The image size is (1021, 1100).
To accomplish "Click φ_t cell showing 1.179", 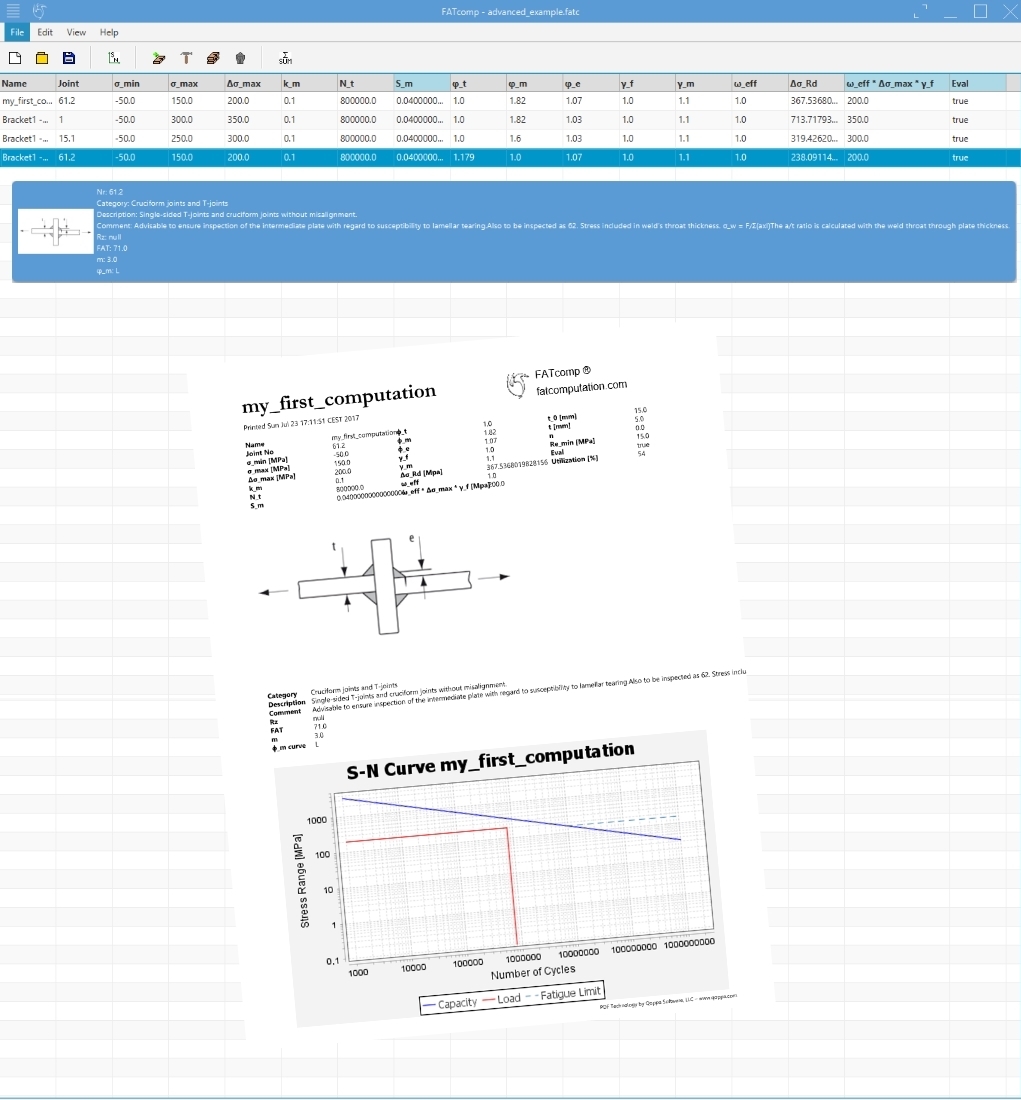I will point(477,158).
